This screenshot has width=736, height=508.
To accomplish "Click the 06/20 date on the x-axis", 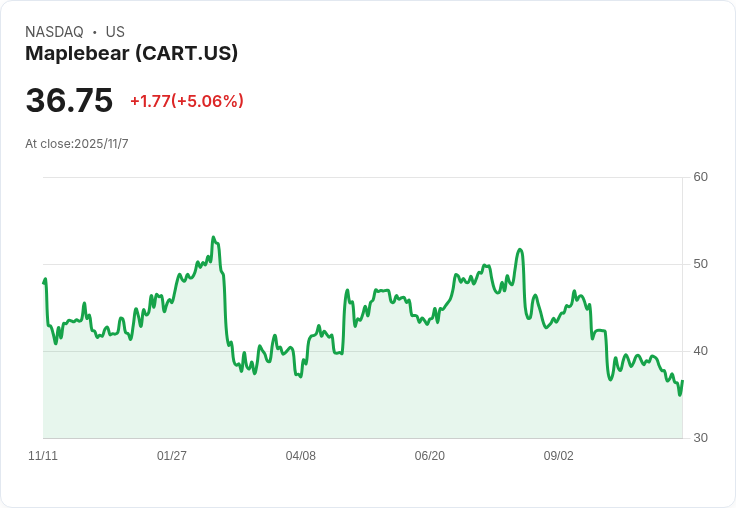I will click(430, 456).
